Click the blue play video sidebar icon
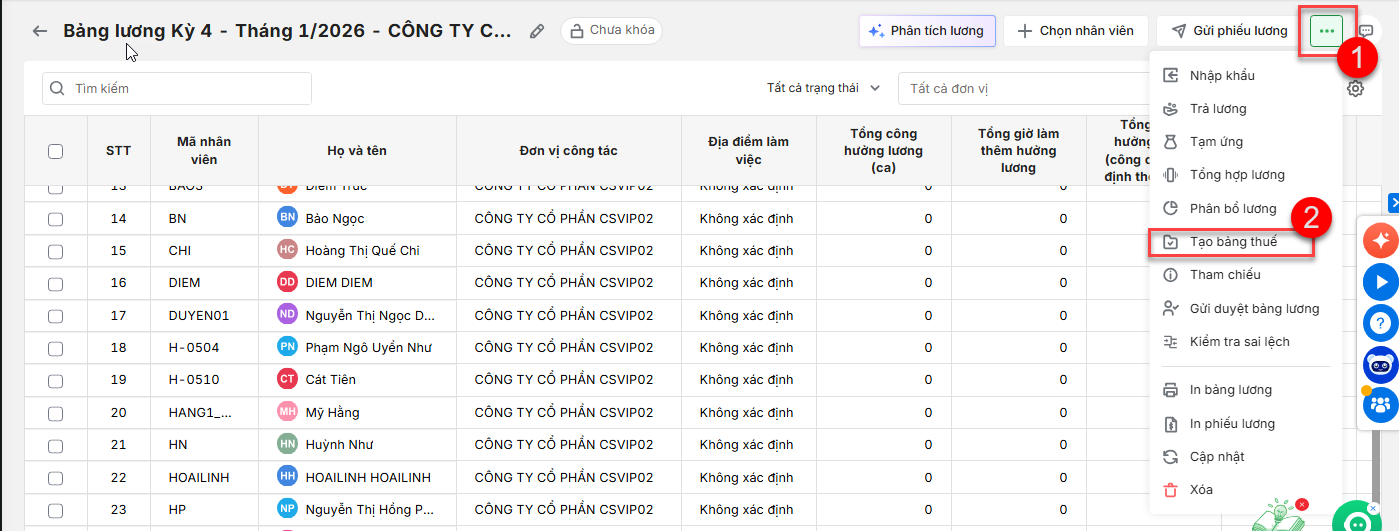This screenshot has width=1399, height=531. 1381,283
